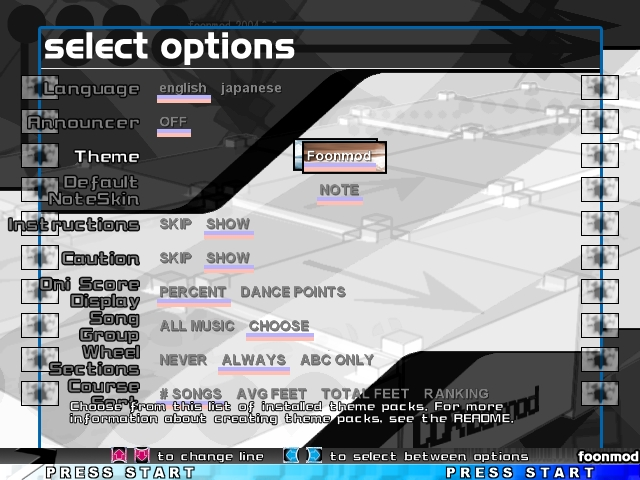Click the icon left of Song Group row
Viewport: 640px width, 480px height.
(x=39, y=325)
